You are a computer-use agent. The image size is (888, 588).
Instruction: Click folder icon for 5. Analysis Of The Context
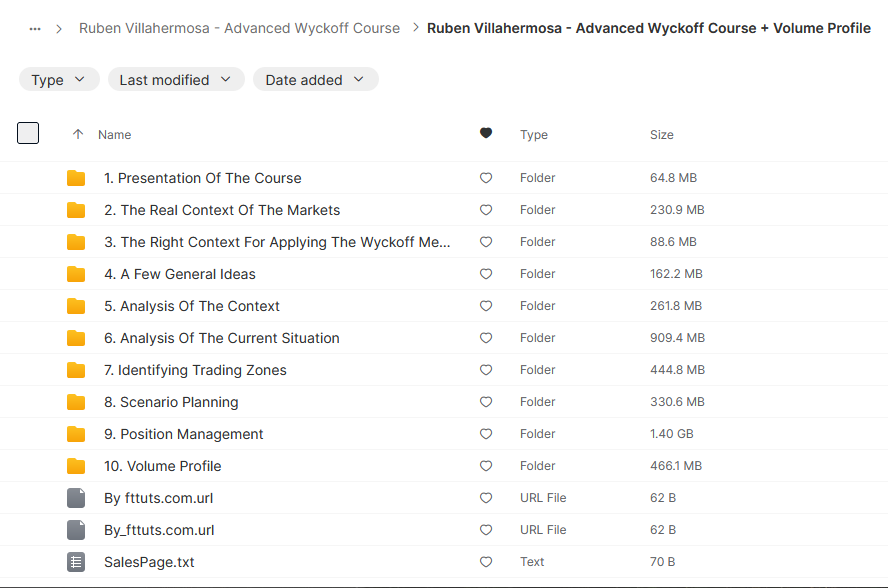[76, 306]
